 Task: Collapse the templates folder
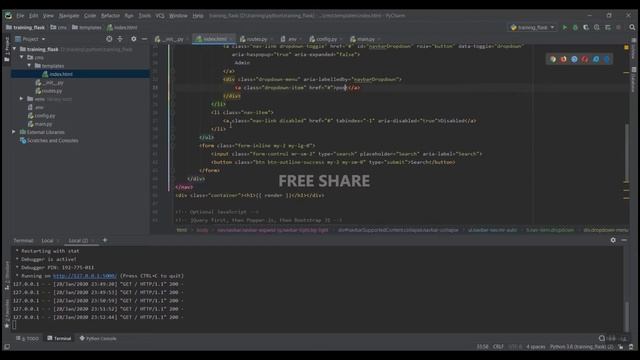[x=29, y=66]
